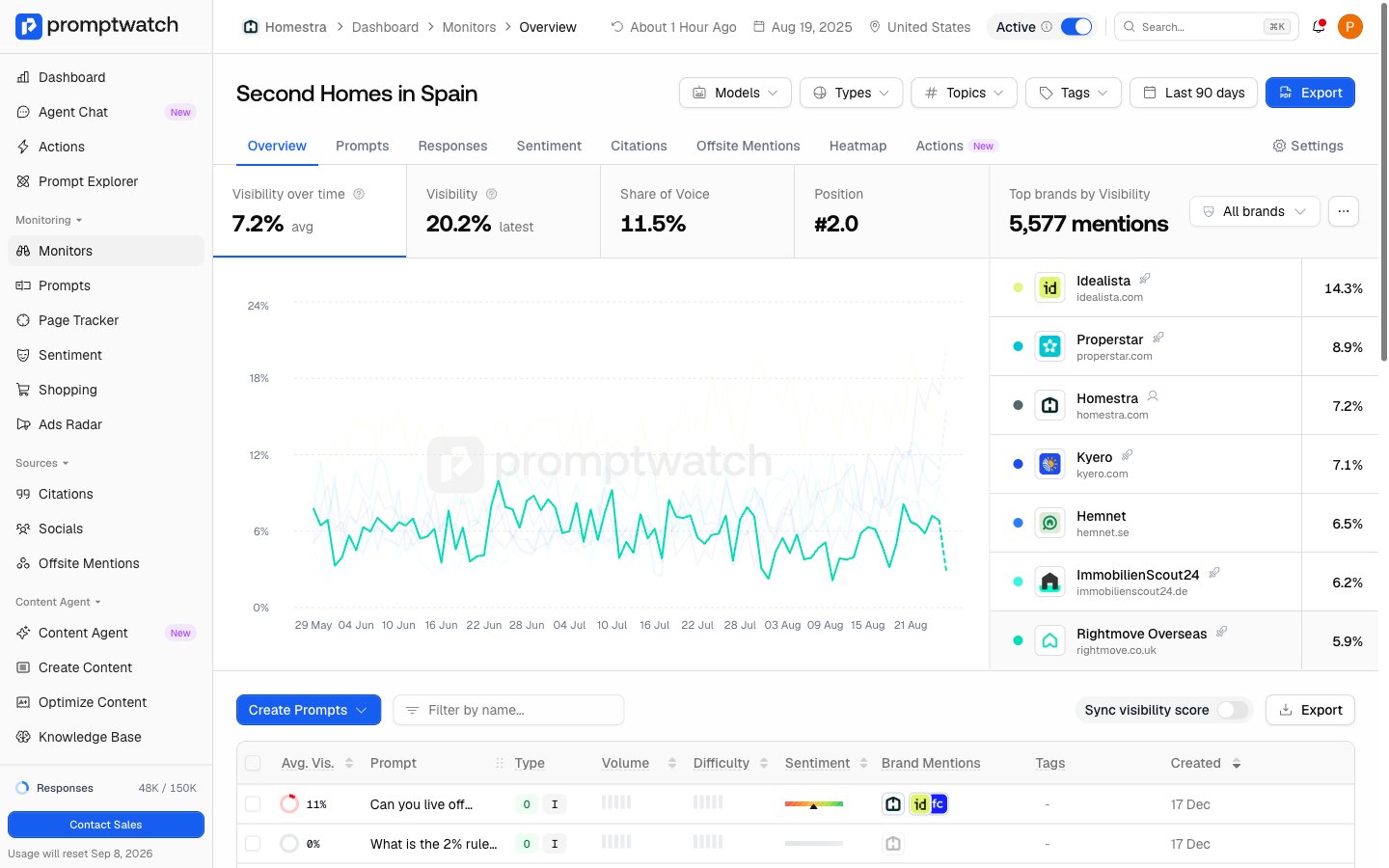Check the select-all checkbox in table header
This screenshot has height=868, width=1389.
pyautogui.click(x=253, y=763)
